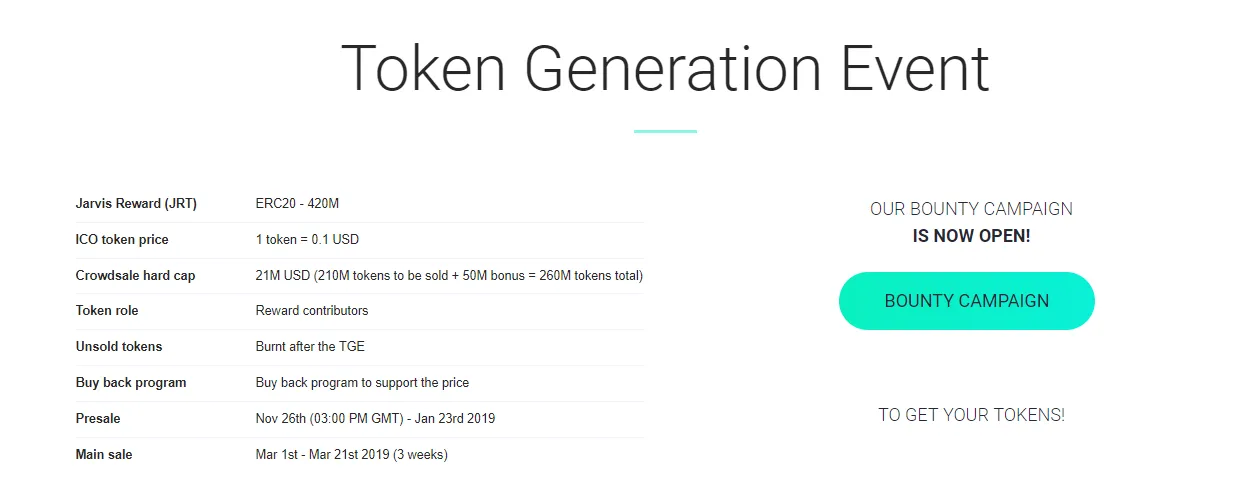Select the 21M USD hard cap details
The image size is (1253, 483).
coord(449,276)
